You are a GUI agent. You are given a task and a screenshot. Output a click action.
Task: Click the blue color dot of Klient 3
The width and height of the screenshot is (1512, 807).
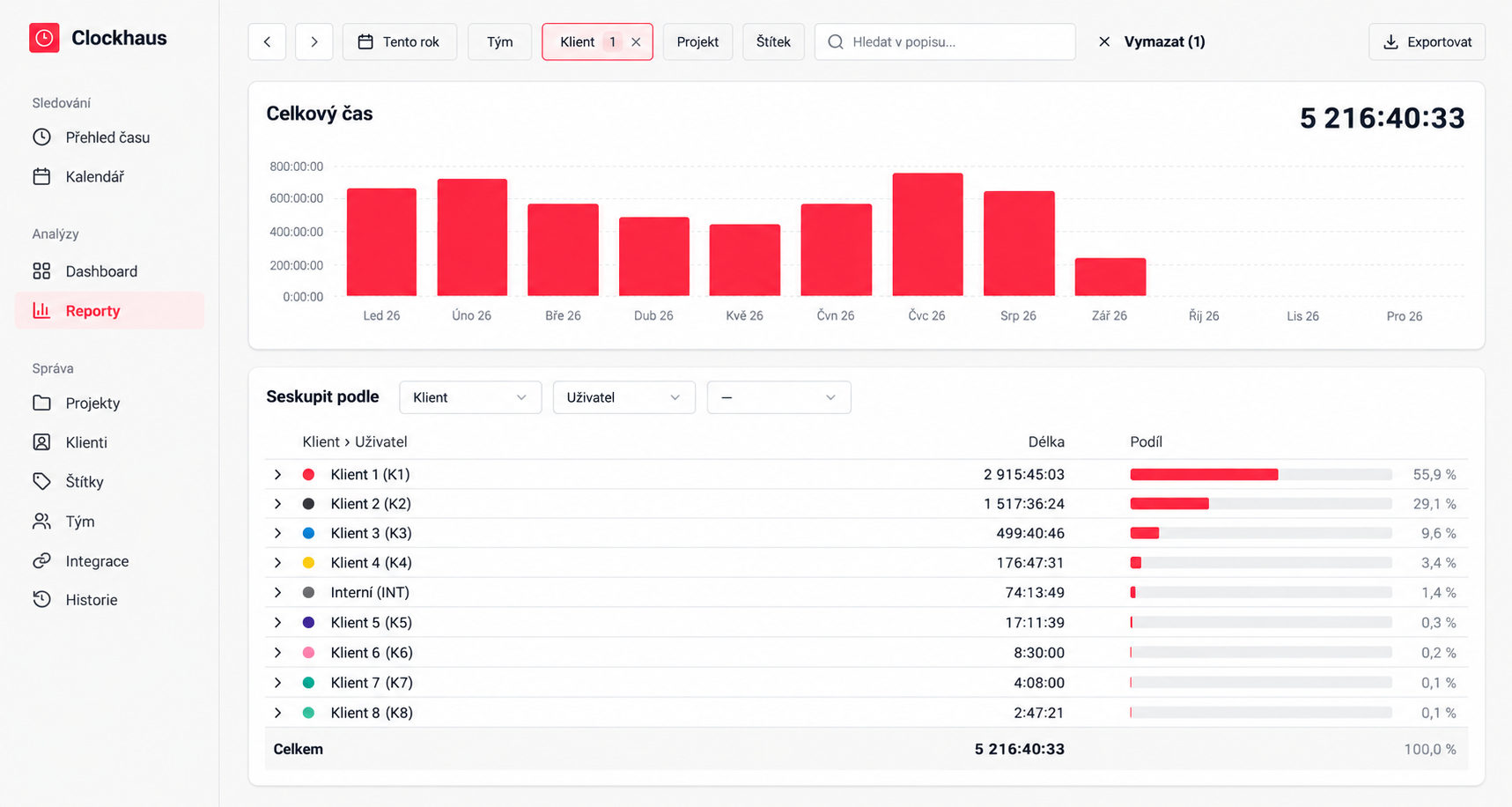(x=308, y=533)
